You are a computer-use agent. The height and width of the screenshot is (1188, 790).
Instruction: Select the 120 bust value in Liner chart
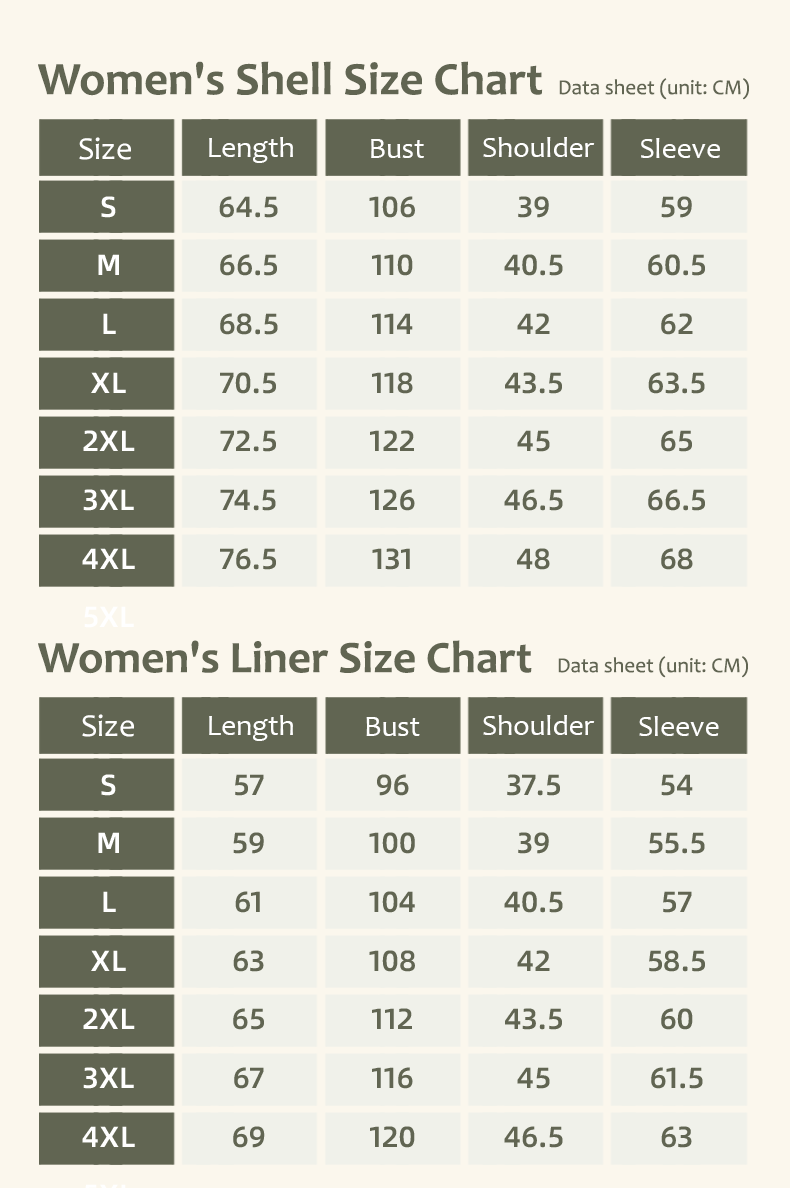click(x=392, y=1137)
